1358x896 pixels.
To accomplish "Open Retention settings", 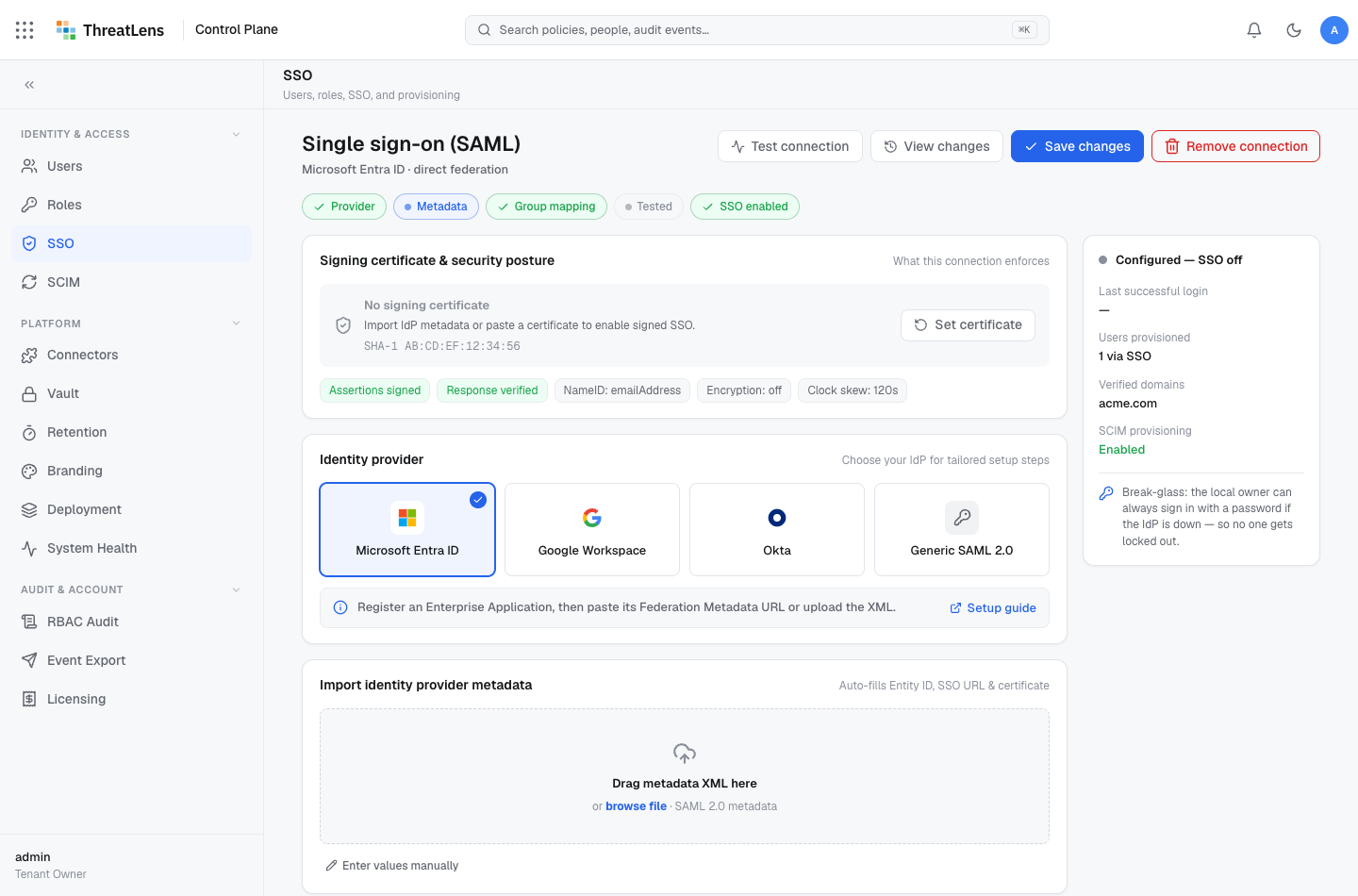I will [132, 432].
